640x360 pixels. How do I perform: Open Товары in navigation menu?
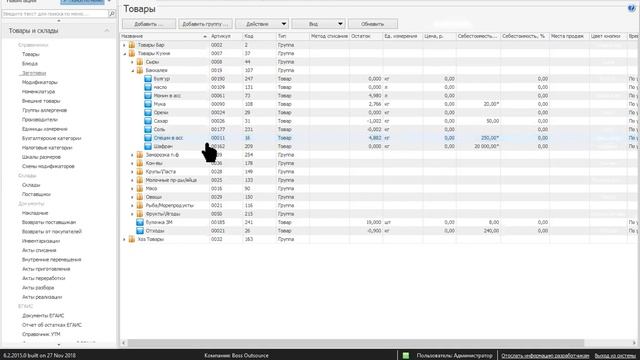(31, 54)
